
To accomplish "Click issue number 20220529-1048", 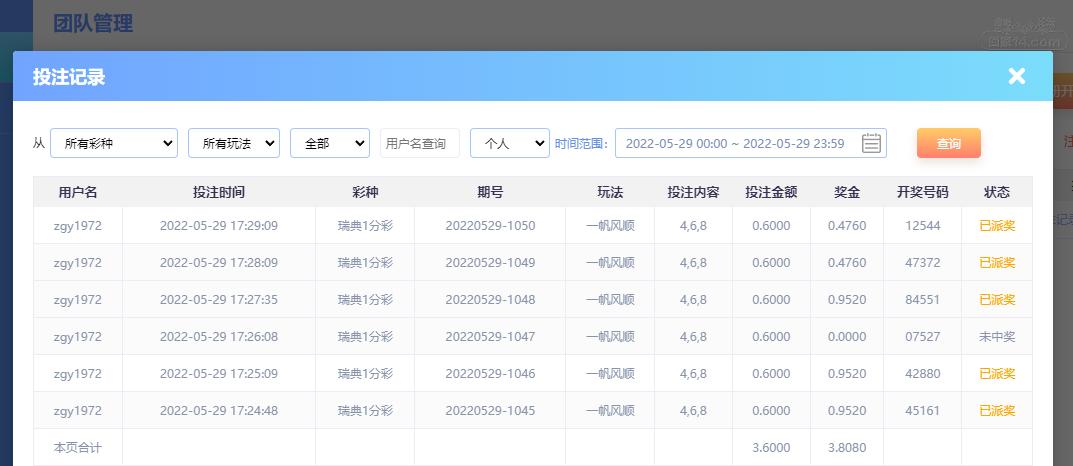I will tap(490, 300).
